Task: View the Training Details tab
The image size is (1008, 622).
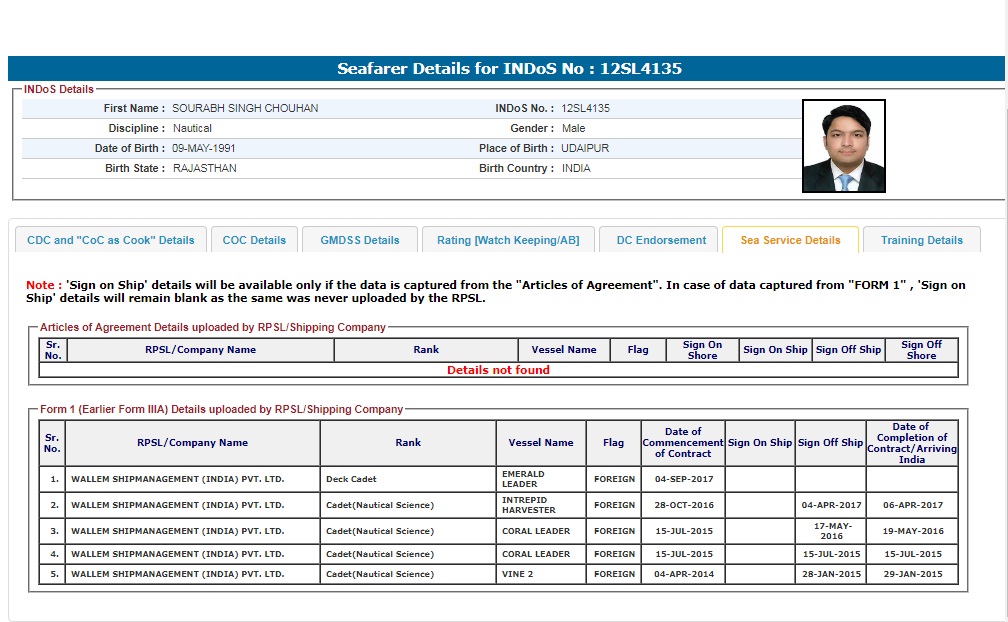Action: (x=921, y=240)
